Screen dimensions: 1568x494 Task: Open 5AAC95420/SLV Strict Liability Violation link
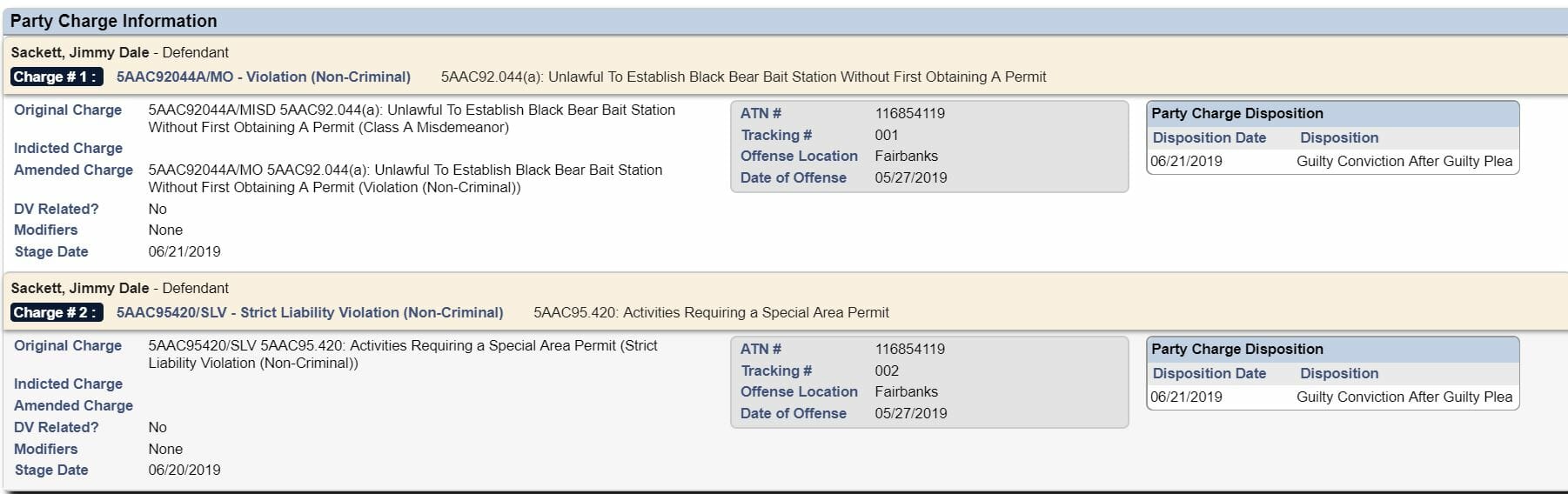(310, 312)
